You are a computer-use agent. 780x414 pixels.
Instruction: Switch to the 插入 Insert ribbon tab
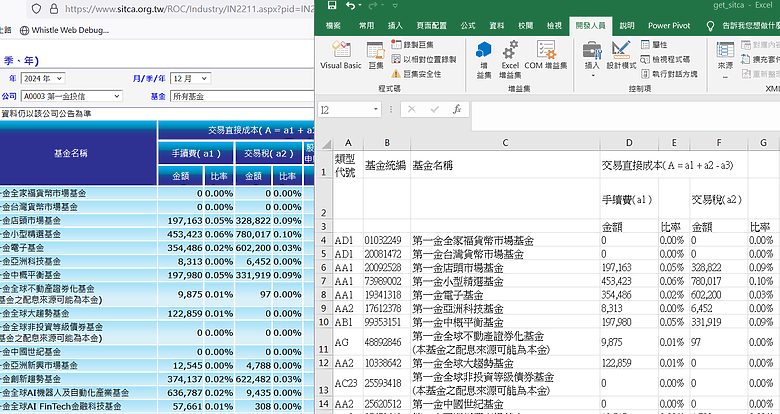coord(395,25)
